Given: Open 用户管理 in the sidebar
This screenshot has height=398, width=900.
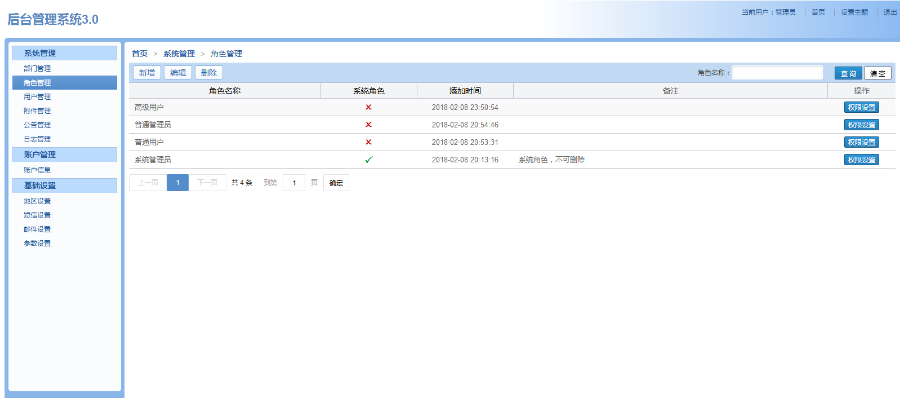Looking at the screenshot, I should [37, 96].
